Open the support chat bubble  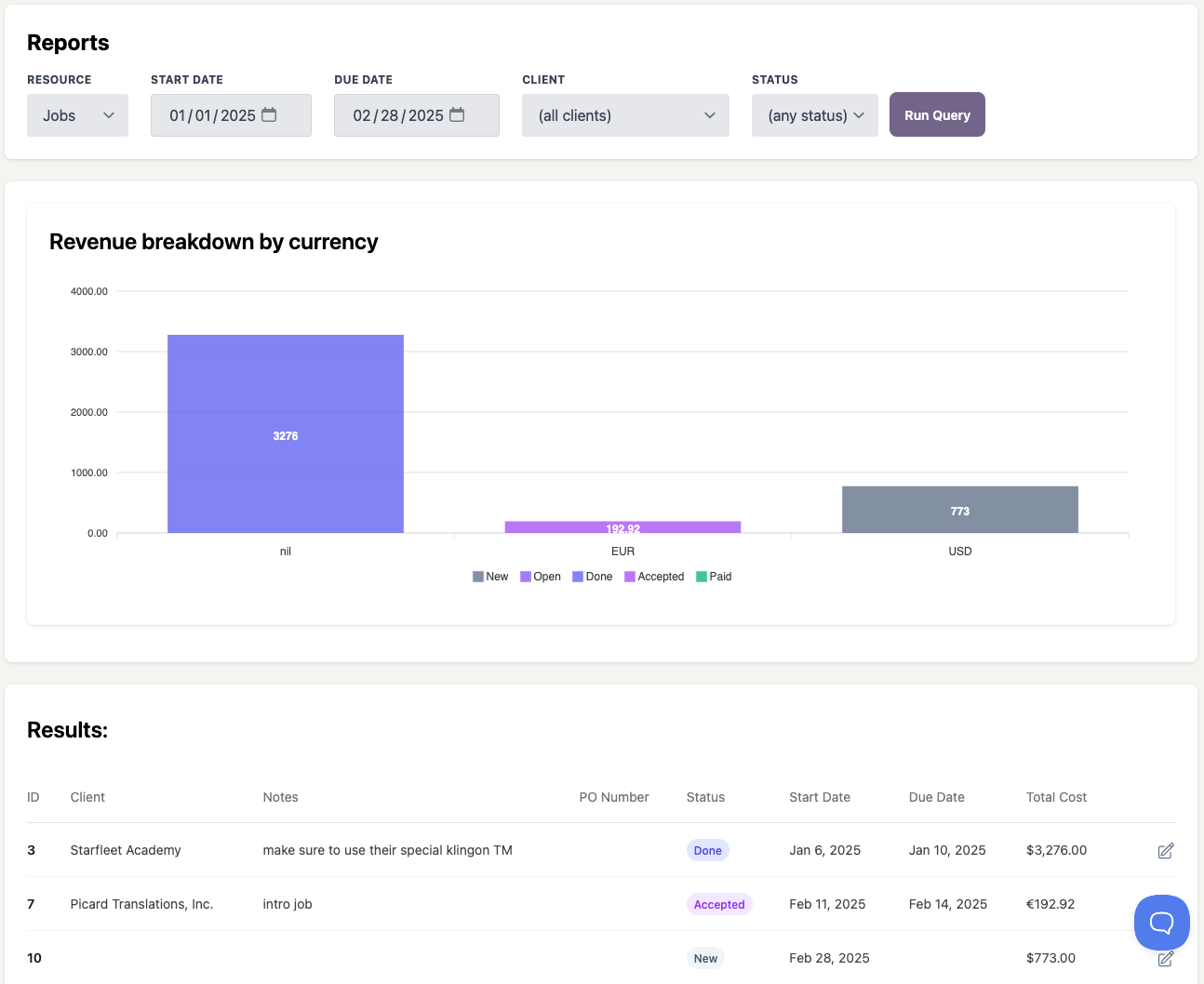tap(1161, 922)
